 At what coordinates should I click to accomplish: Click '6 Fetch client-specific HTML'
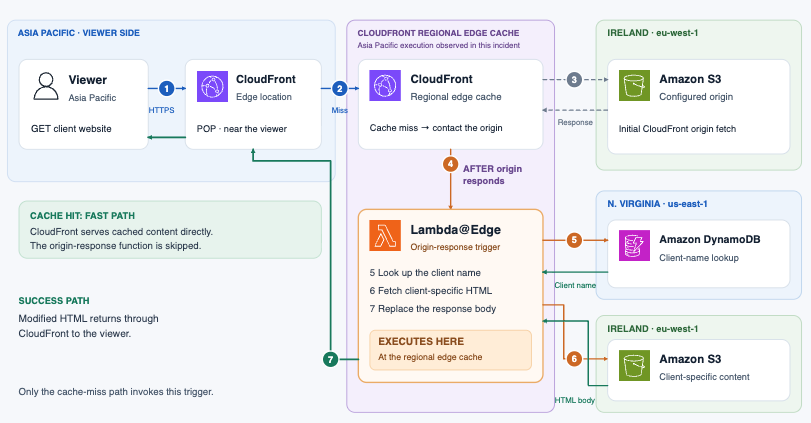(x=430, y=291)
